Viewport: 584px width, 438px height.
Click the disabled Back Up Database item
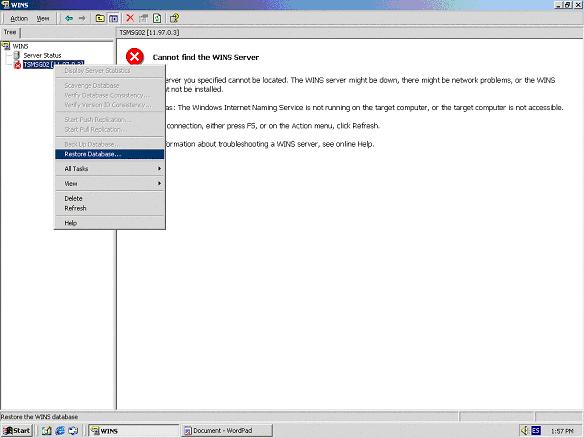click(x=110, y=144)
